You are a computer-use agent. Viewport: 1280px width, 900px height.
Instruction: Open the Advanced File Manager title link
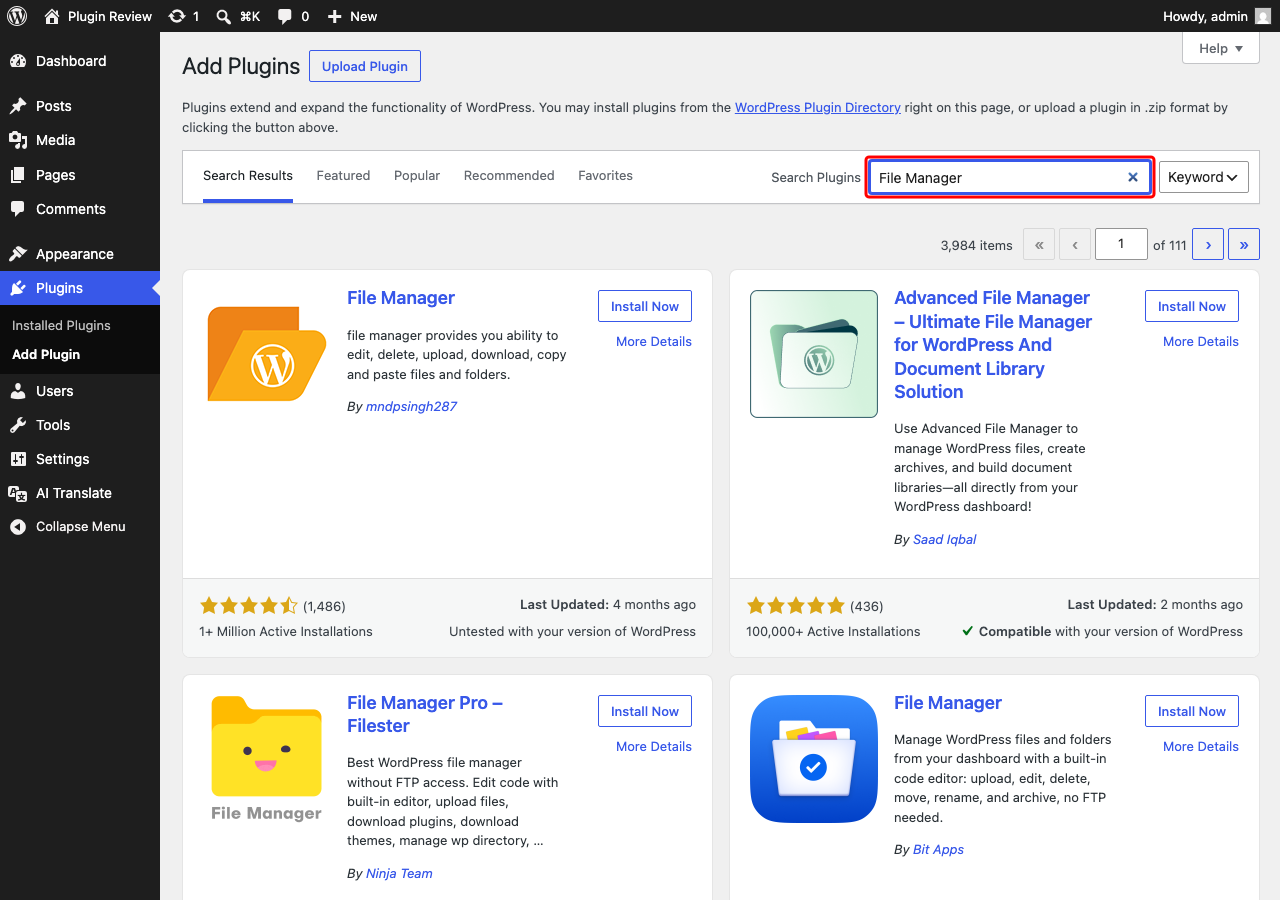pos(993,345)
